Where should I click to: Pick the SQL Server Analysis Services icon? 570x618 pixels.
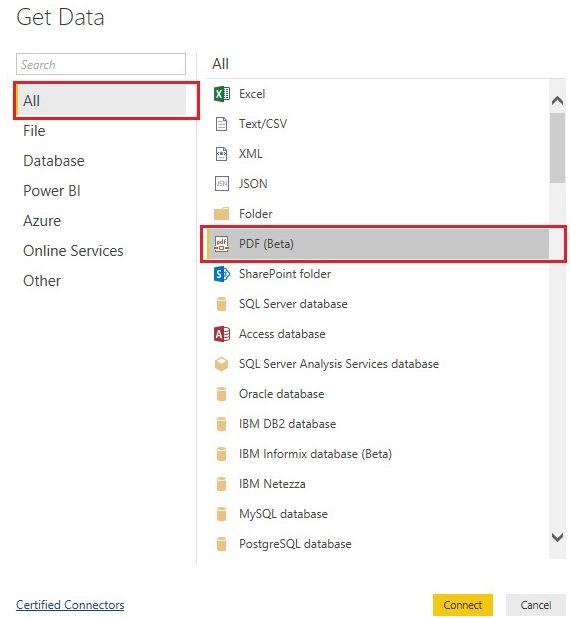222,364
